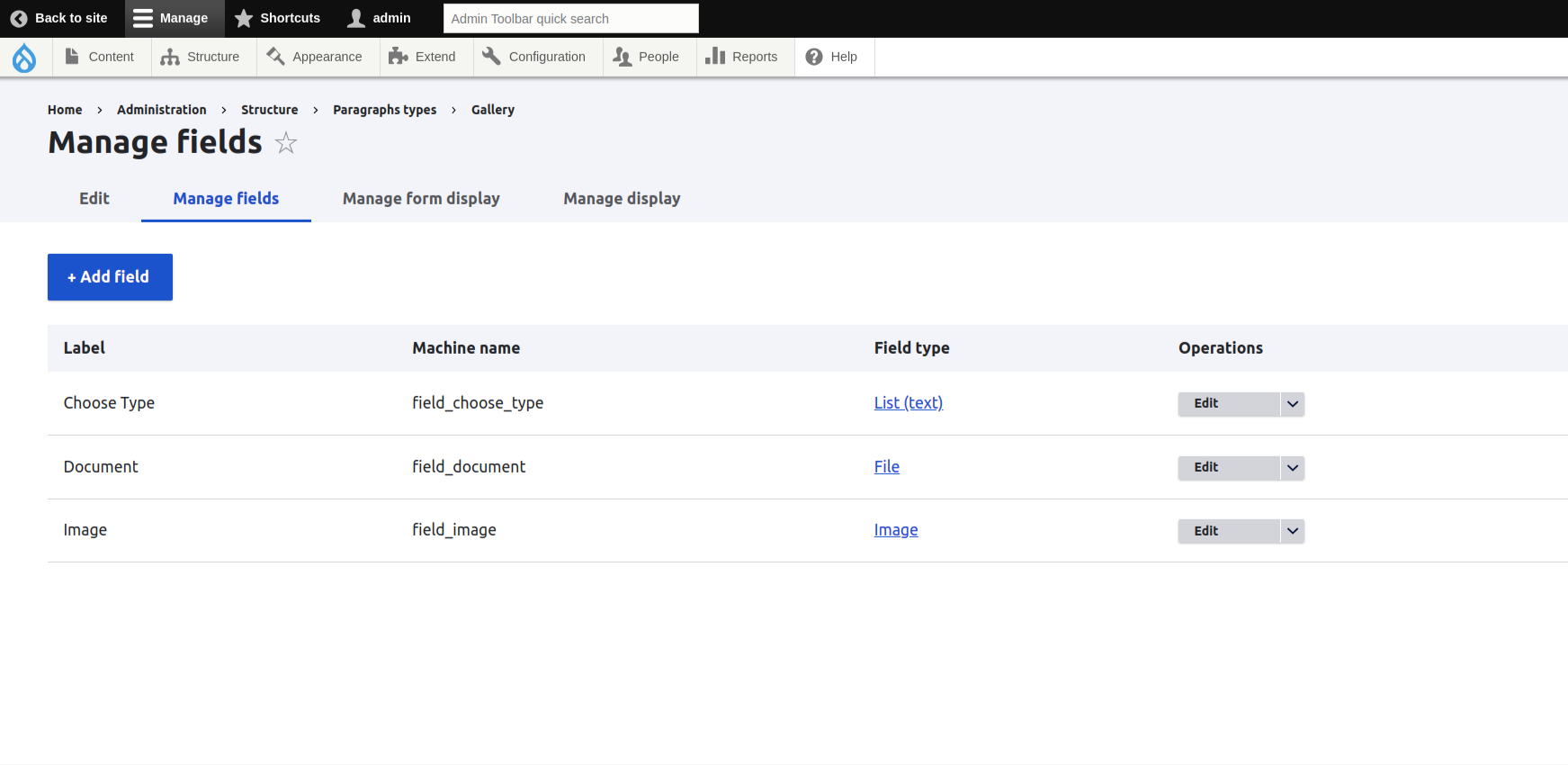Image resolution: width=1568 pixels, height=765 pixels.
Task: Switch to Manage form display tab
Action: pyautogui.click(x=421, y=199)
